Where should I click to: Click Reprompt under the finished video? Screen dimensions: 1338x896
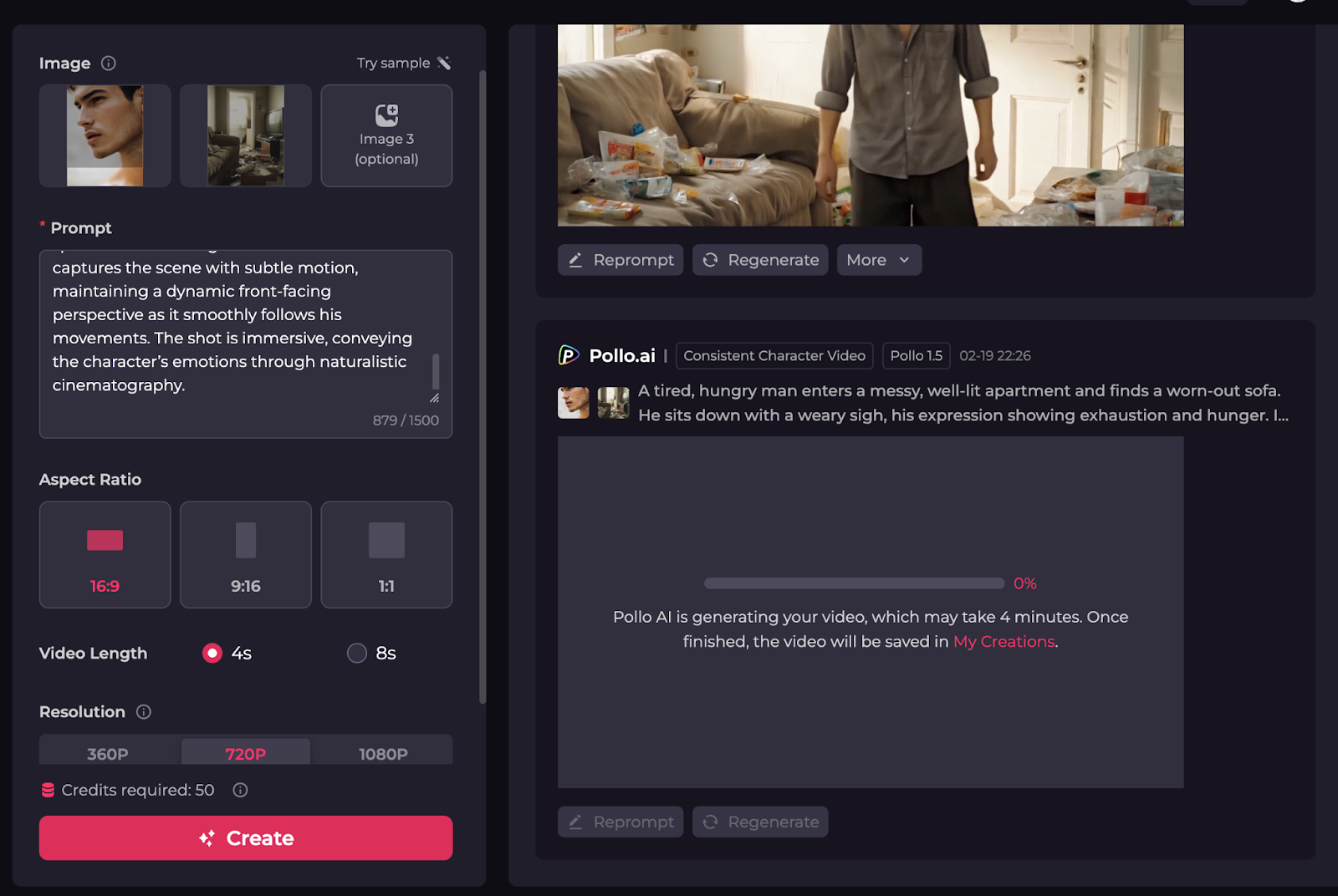pyautogui.click(x=620, y=260)
